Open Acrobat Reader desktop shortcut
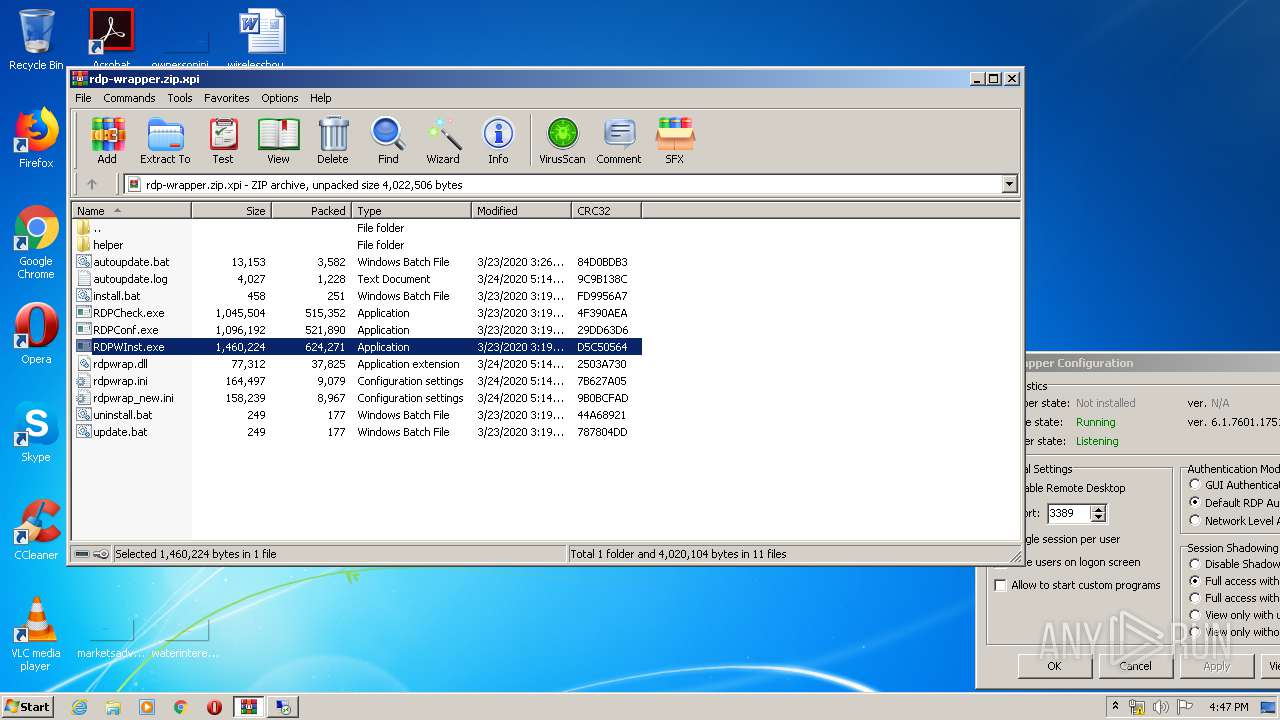 click(111, 38)
